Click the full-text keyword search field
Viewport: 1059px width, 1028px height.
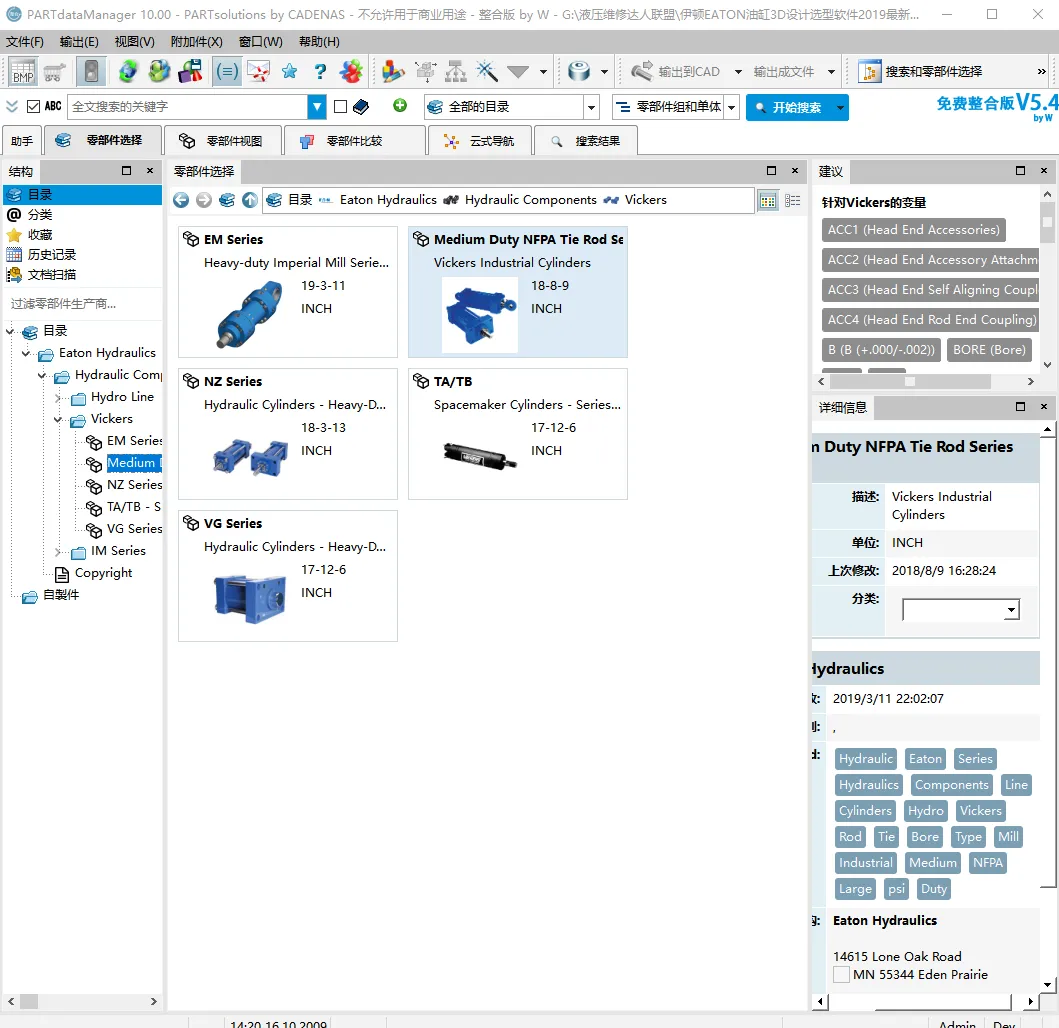(188, 107)
